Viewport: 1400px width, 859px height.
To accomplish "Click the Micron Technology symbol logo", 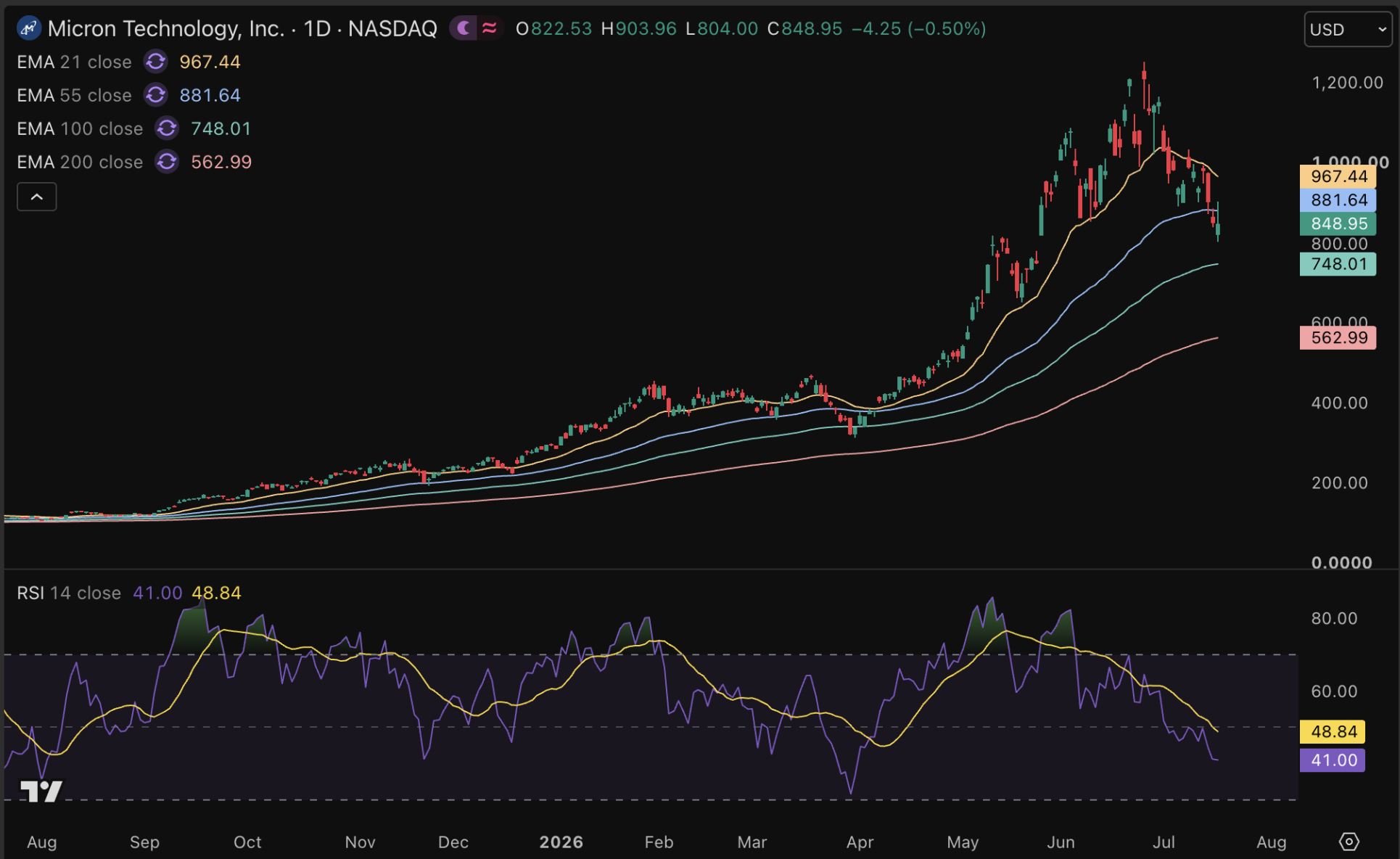I will pyautogui.click(x=28, y=29).
